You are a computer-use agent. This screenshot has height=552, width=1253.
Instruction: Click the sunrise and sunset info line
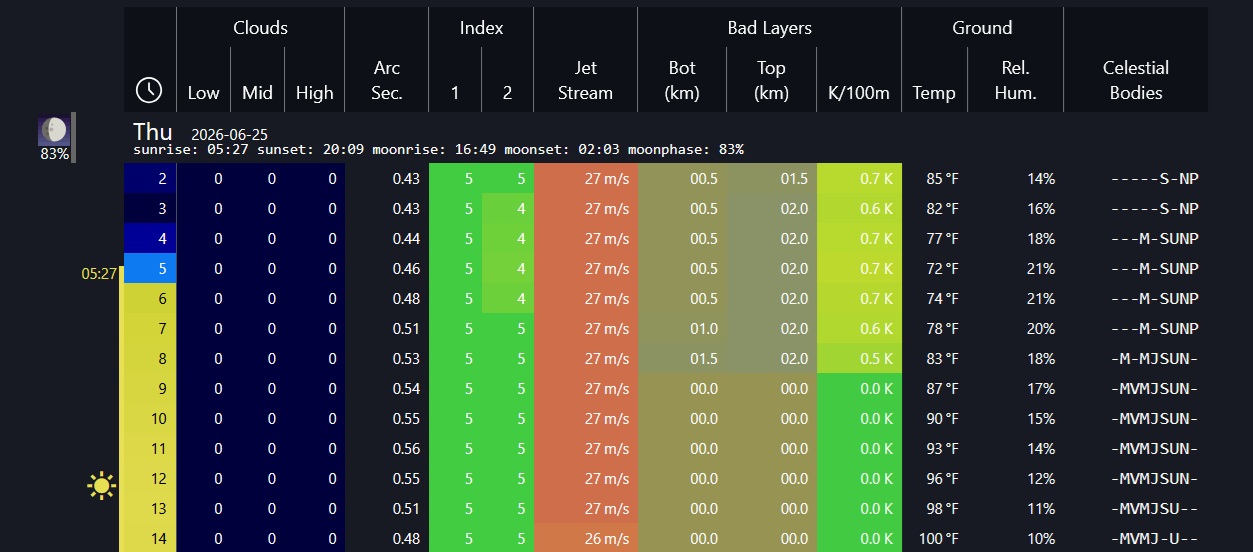[x=438, y=150]
